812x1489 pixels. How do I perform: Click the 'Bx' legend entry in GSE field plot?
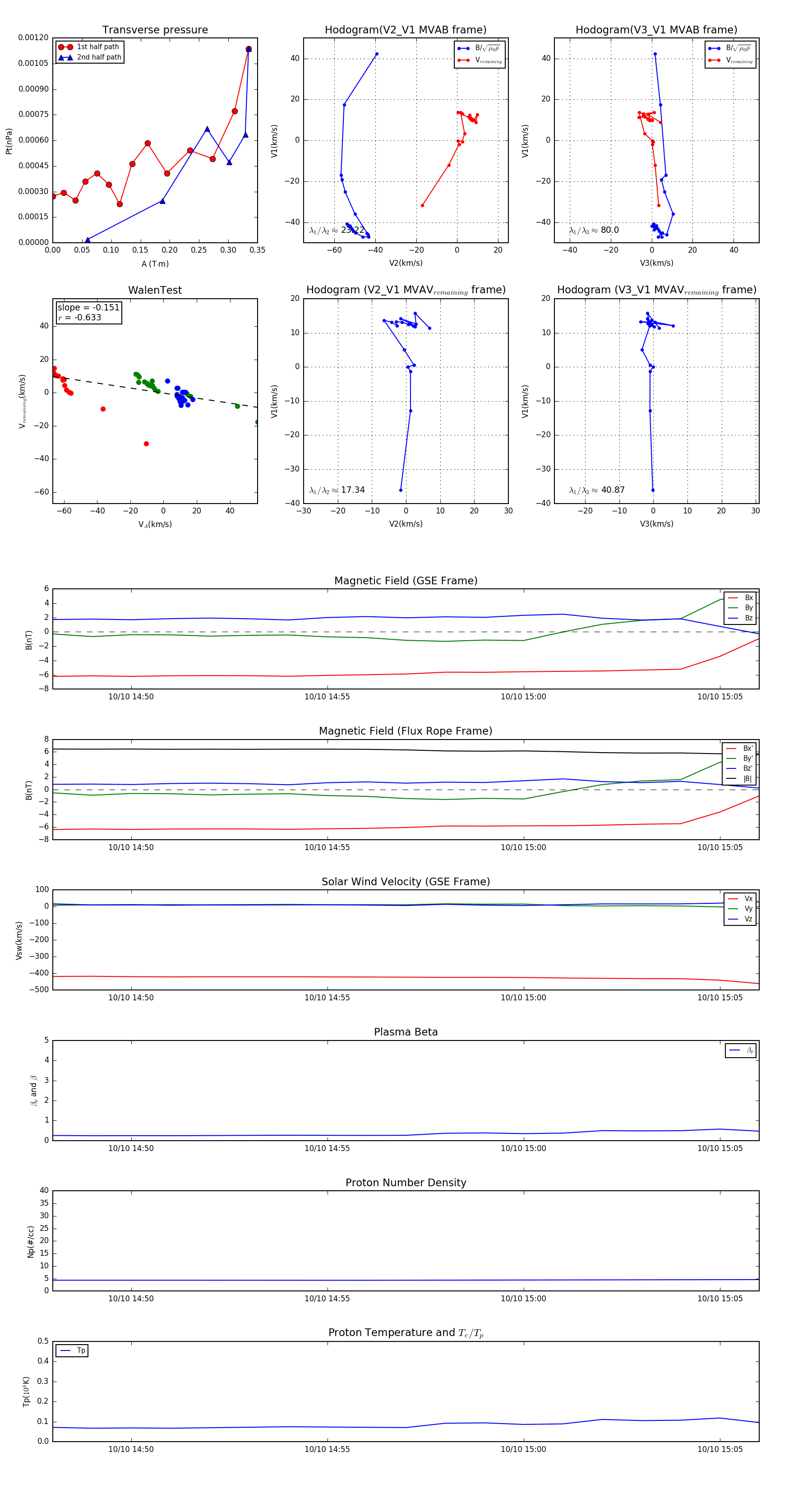coord(740,598)
